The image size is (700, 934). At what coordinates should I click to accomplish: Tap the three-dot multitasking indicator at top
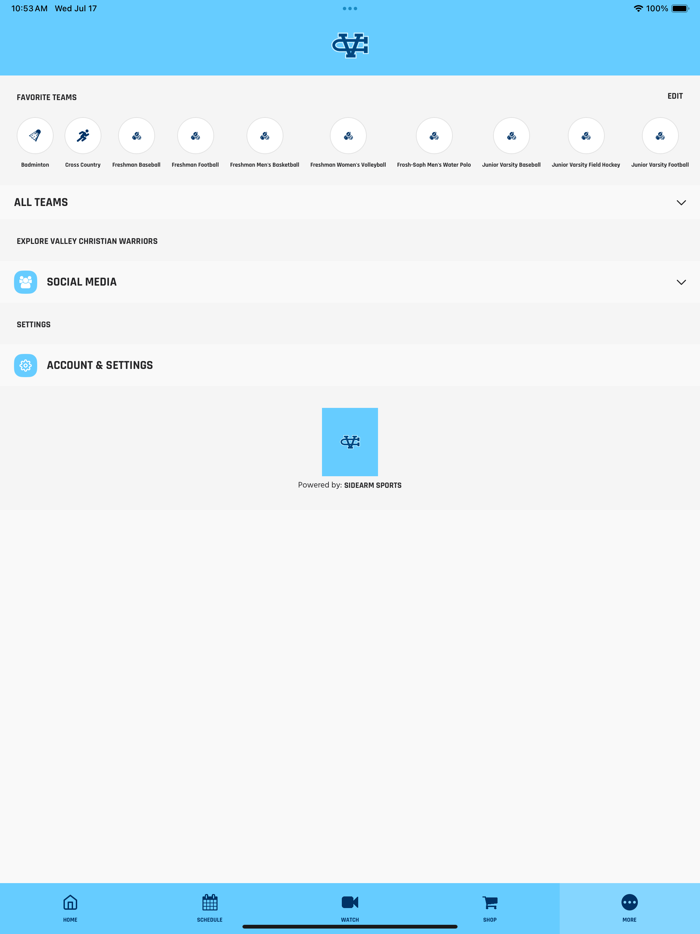(350, 8)
